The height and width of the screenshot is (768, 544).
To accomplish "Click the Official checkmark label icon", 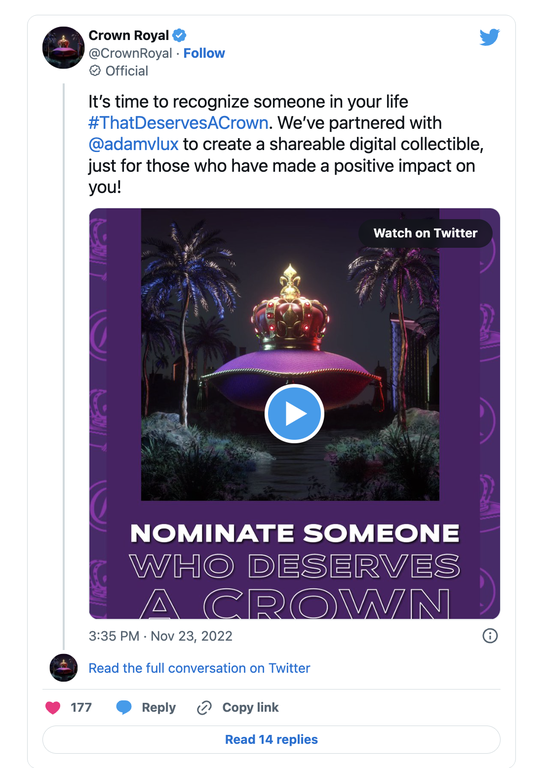I will [95, 71].
